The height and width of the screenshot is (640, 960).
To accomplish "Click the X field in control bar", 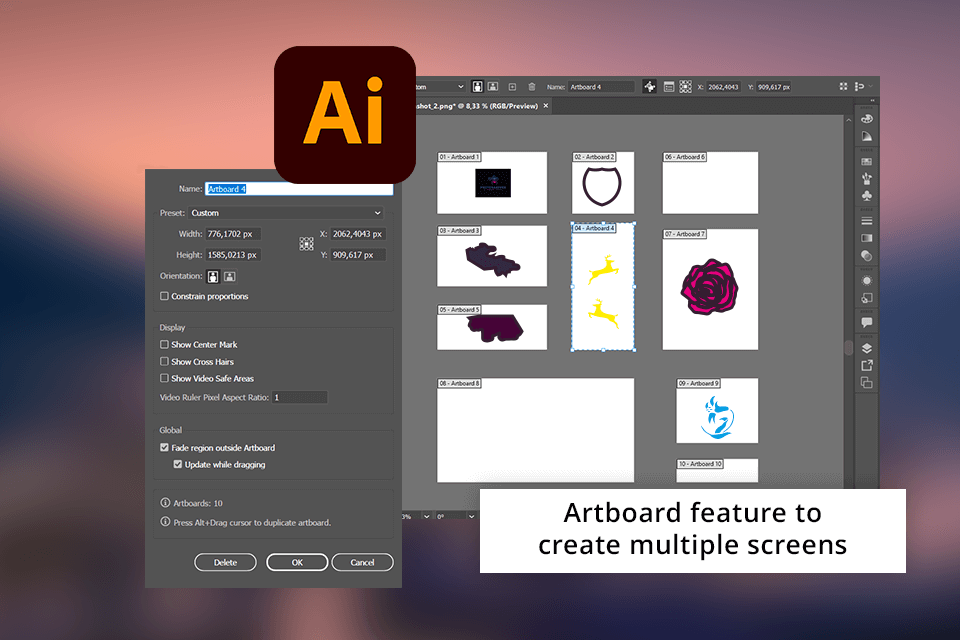I will point(724,87).
